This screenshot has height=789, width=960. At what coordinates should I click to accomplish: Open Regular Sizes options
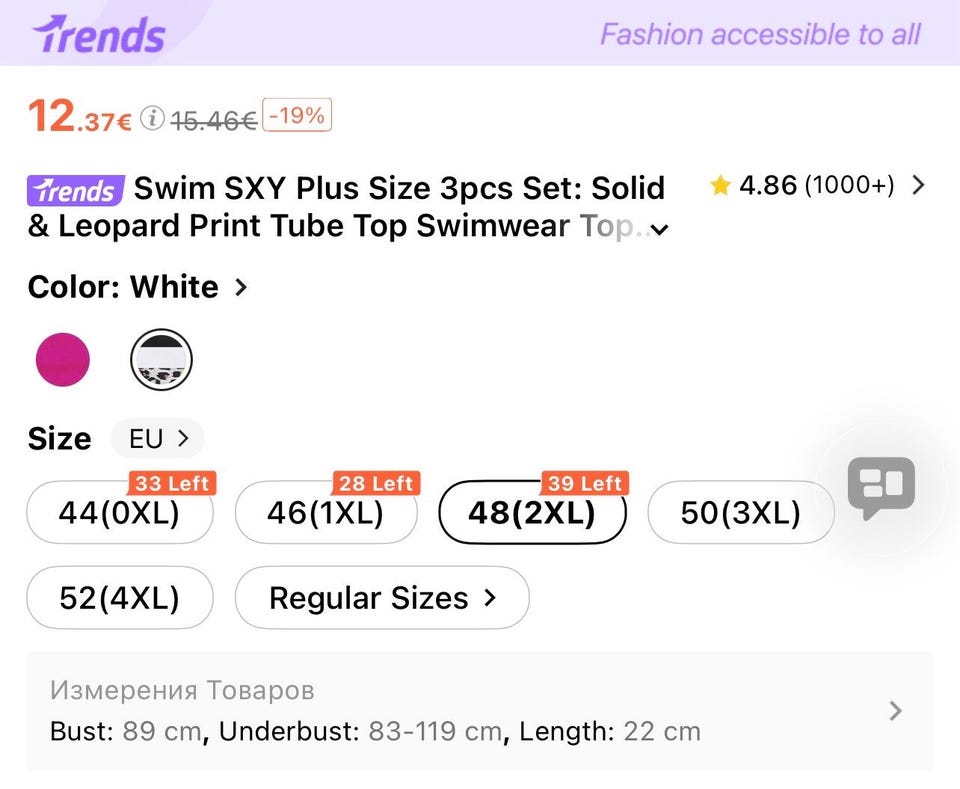(382, 598)
